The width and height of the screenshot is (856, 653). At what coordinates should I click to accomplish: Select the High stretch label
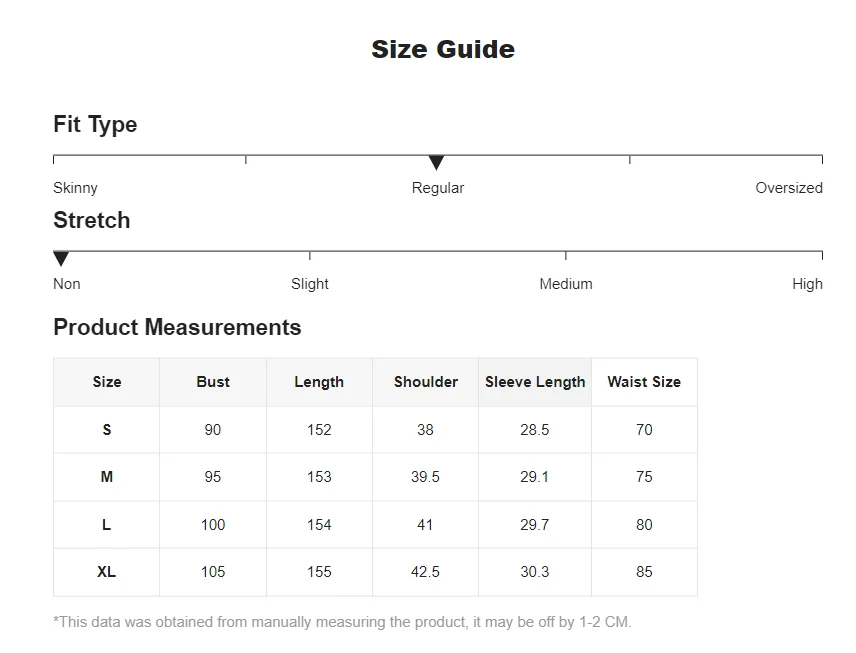coord(807,284)
